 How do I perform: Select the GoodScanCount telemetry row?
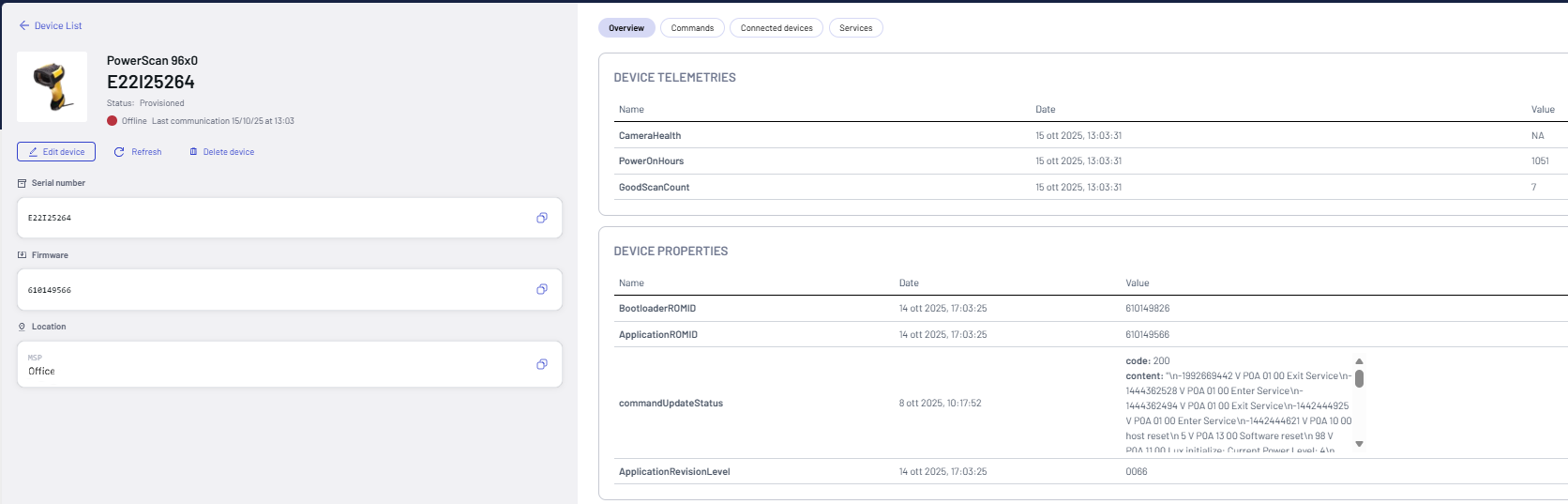(1091, 188)
